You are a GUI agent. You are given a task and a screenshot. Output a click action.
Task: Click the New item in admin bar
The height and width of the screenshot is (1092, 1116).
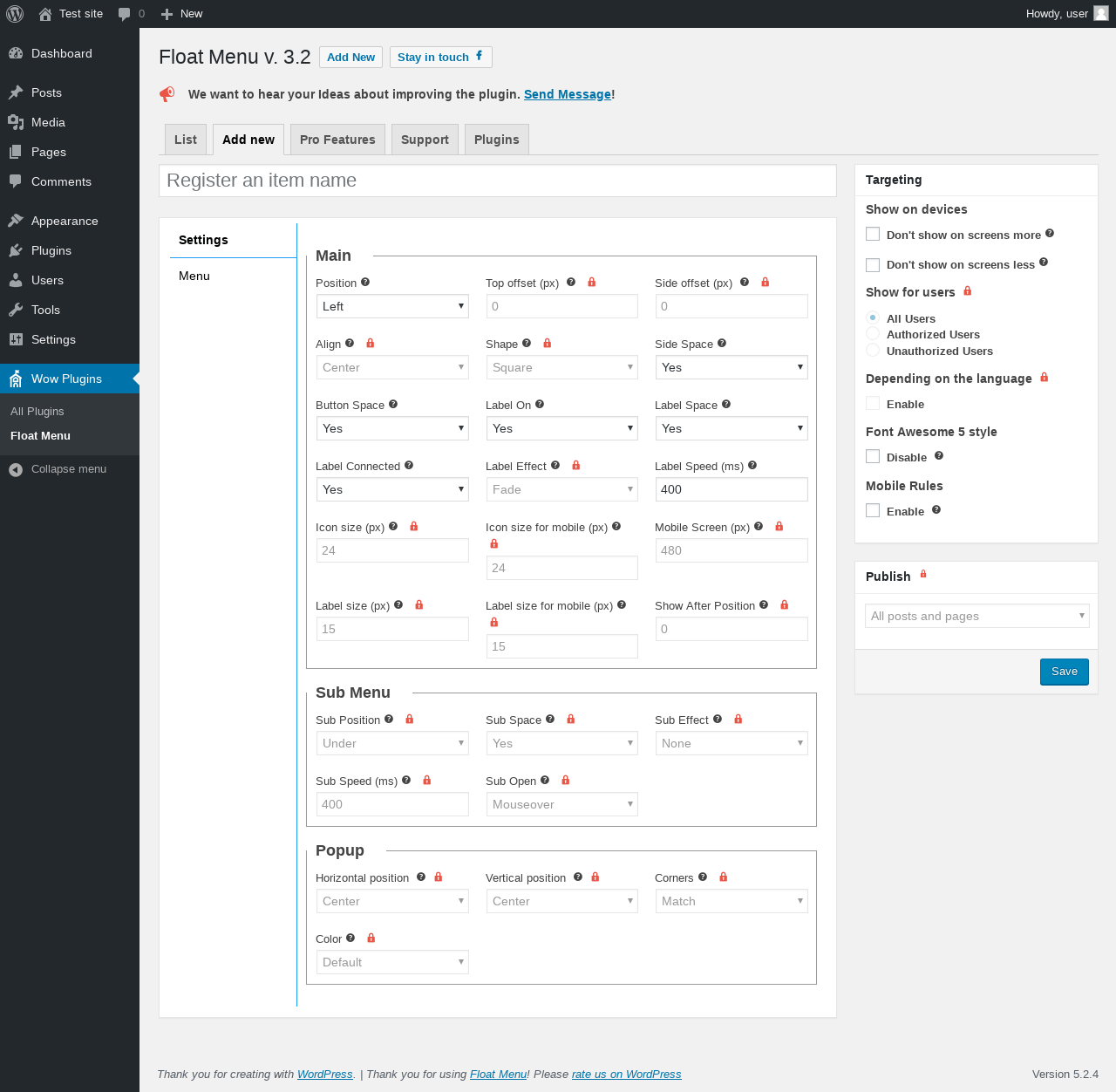(x=181, y=14)
